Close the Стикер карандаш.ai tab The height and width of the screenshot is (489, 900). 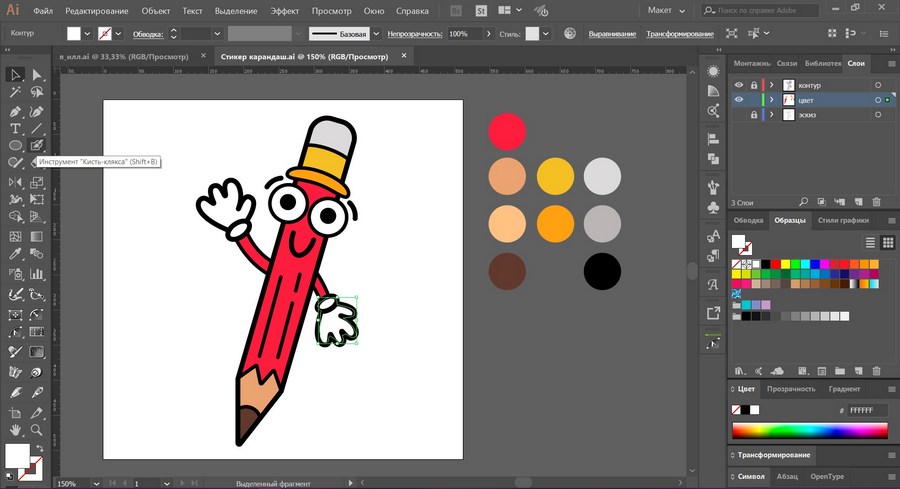(404, 56)
